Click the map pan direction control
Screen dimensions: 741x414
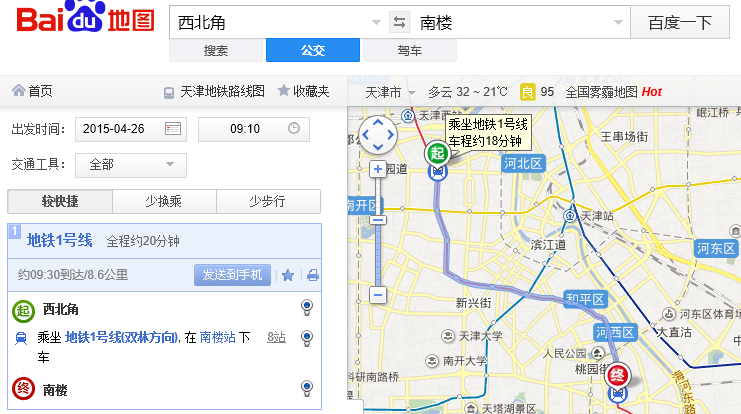pos(378,135)
